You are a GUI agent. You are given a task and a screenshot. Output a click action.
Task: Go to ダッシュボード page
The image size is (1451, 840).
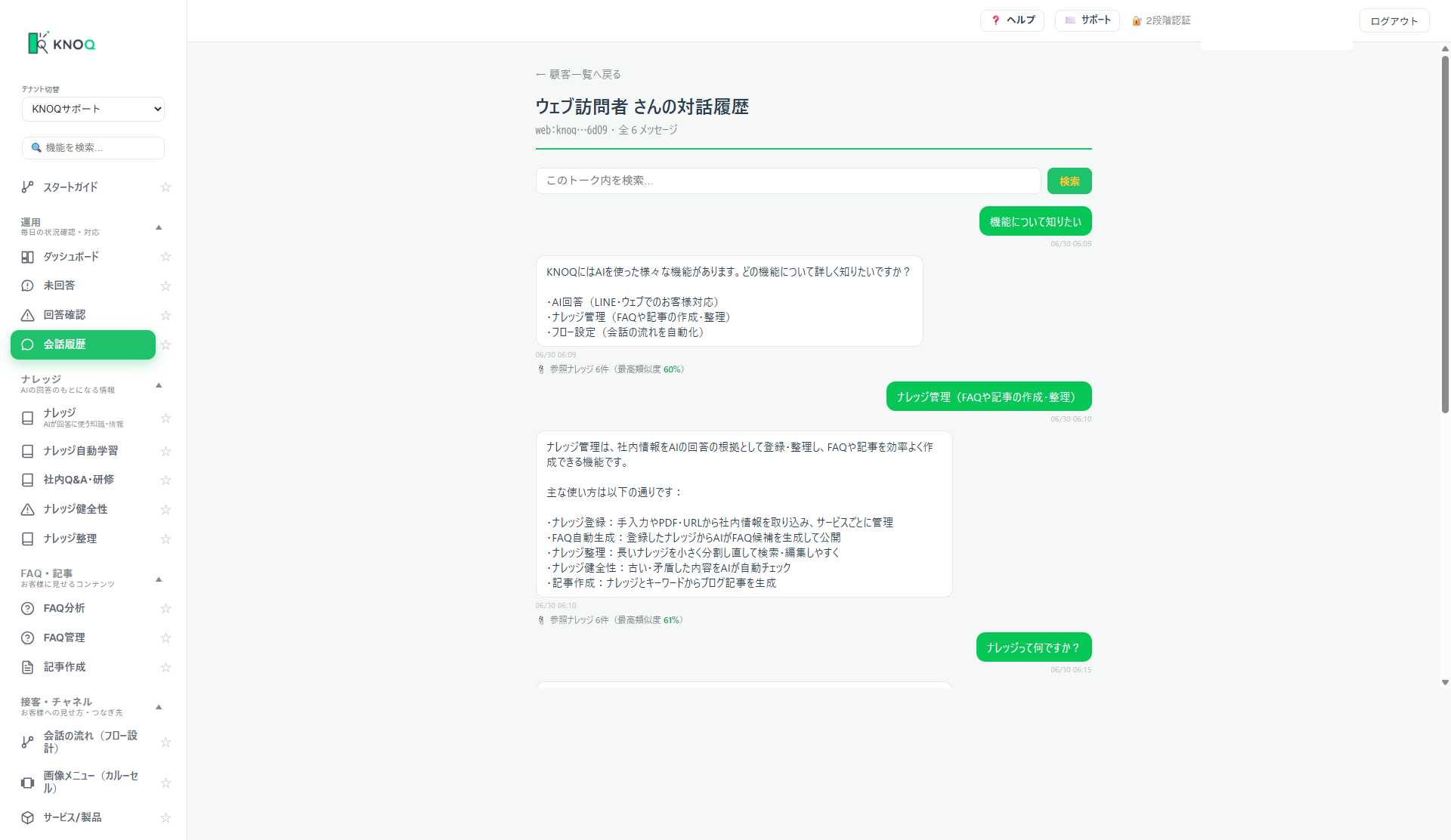(x=83, y=257)
